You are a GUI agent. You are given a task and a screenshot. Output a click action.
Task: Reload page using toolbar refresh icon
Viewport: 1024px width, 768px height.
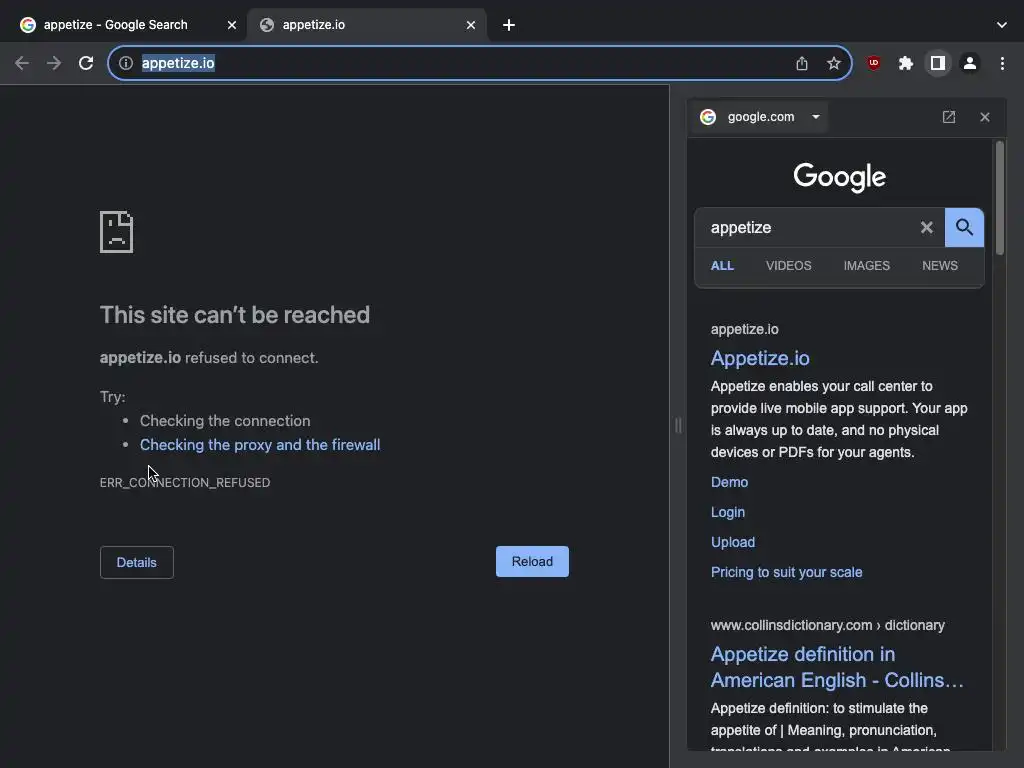(86, 63)
